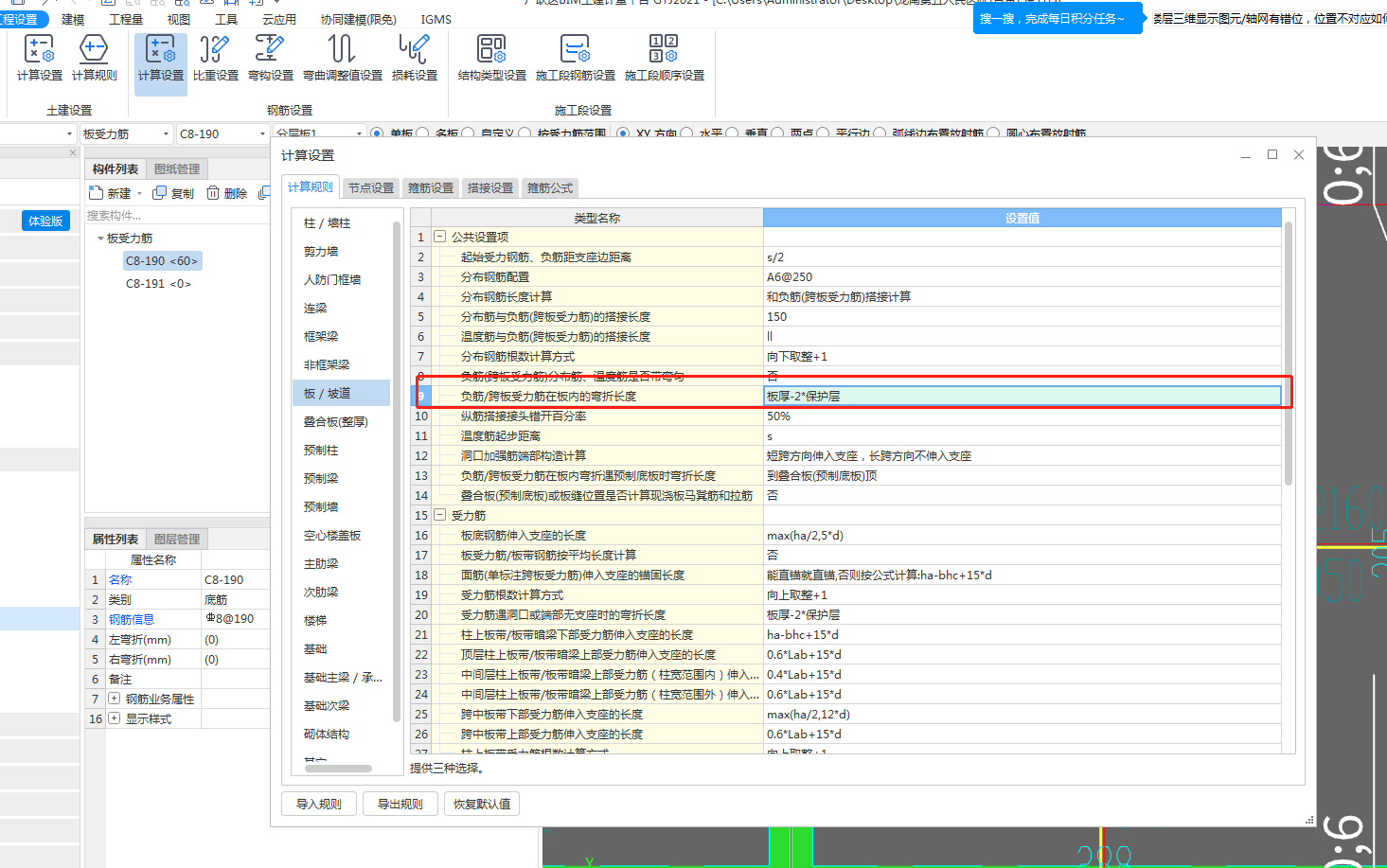
Task: Click 搜索构件 search field
Action: pos(176,216)
